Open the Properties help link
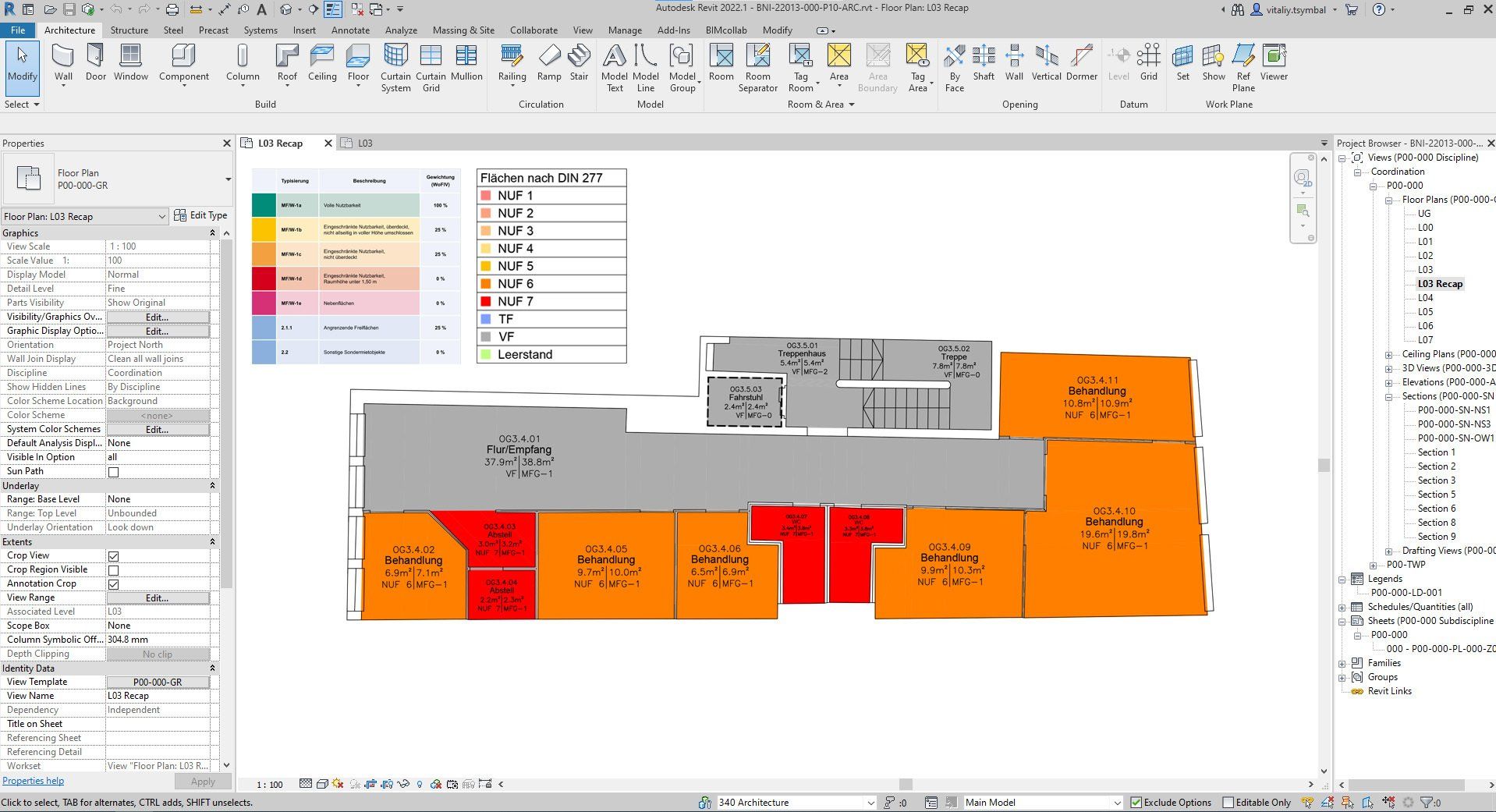The image size is (1496, 812). [x=34, y=781]
